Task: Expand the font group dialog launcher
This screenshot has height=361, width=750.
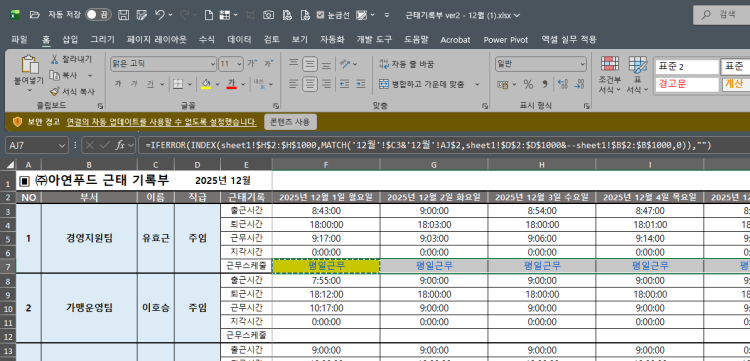Action: [x=276, y=105]
